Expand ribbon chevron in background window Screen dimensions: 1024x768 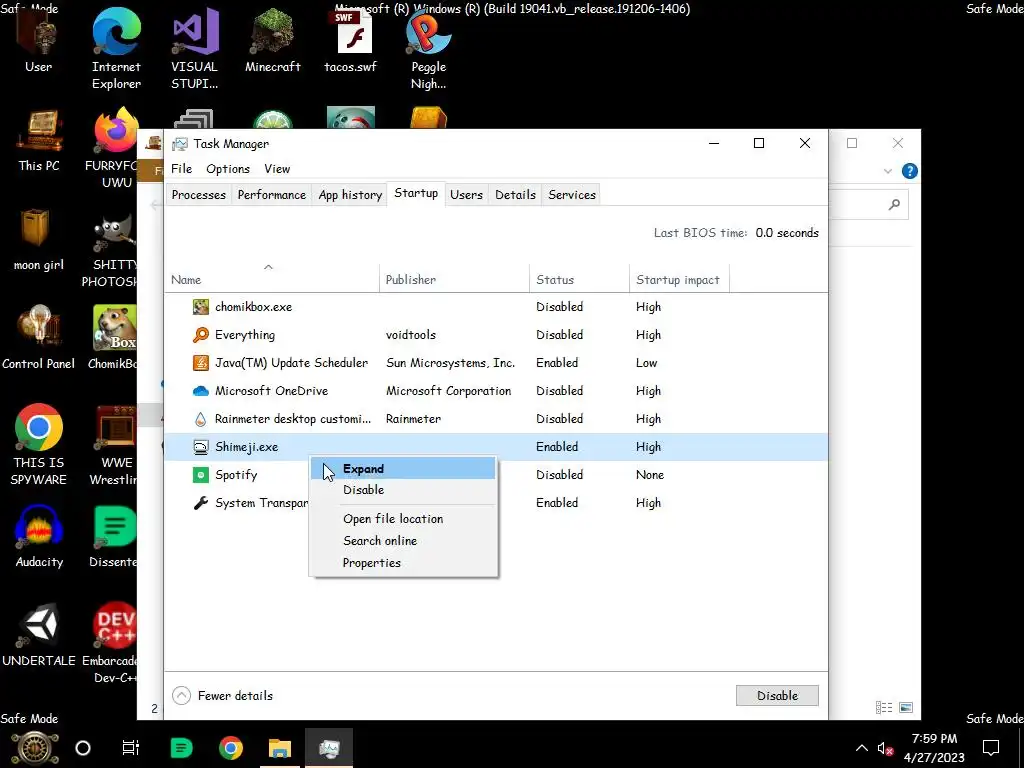pos(888,171)
